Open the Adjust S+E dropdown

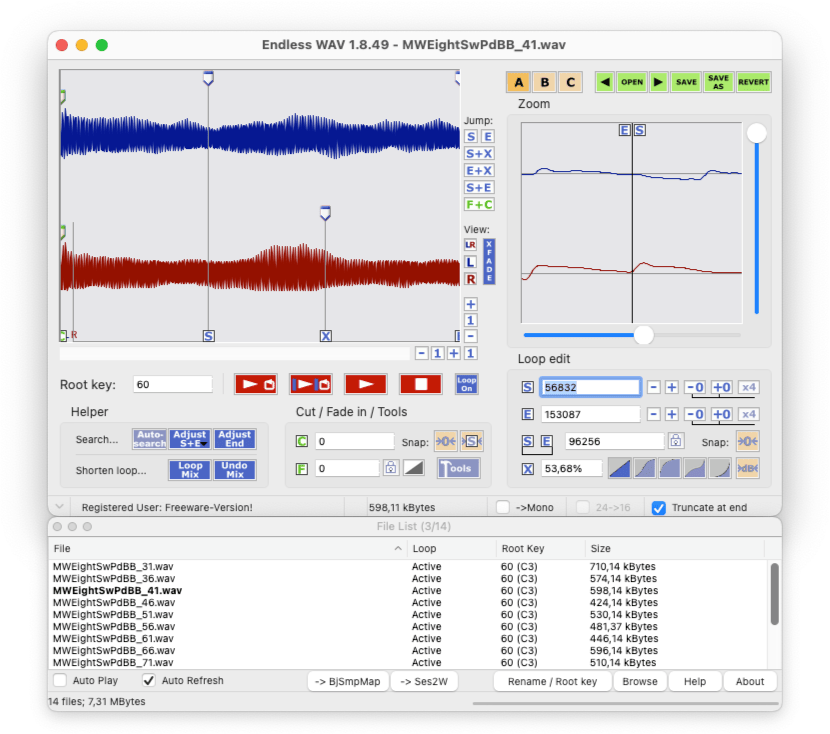pyautogui.click(x=190, y=439)
